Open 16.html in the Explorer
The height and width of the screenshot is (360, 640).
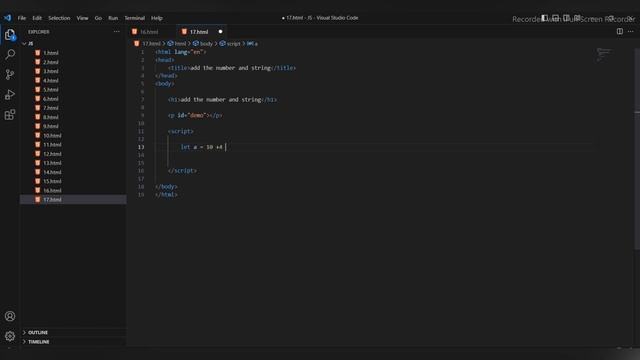(x=52, y=191)
